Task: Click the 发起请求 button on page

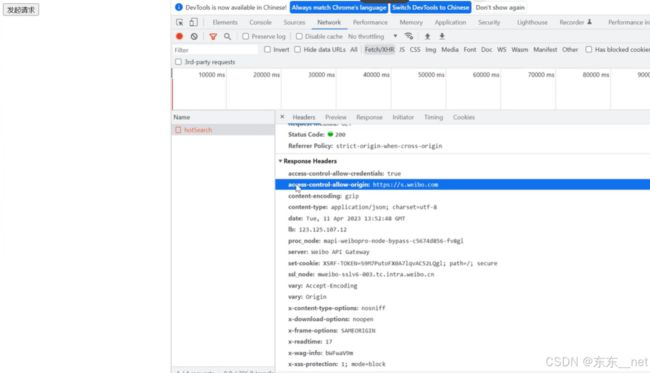Action: tap(21, 10)
